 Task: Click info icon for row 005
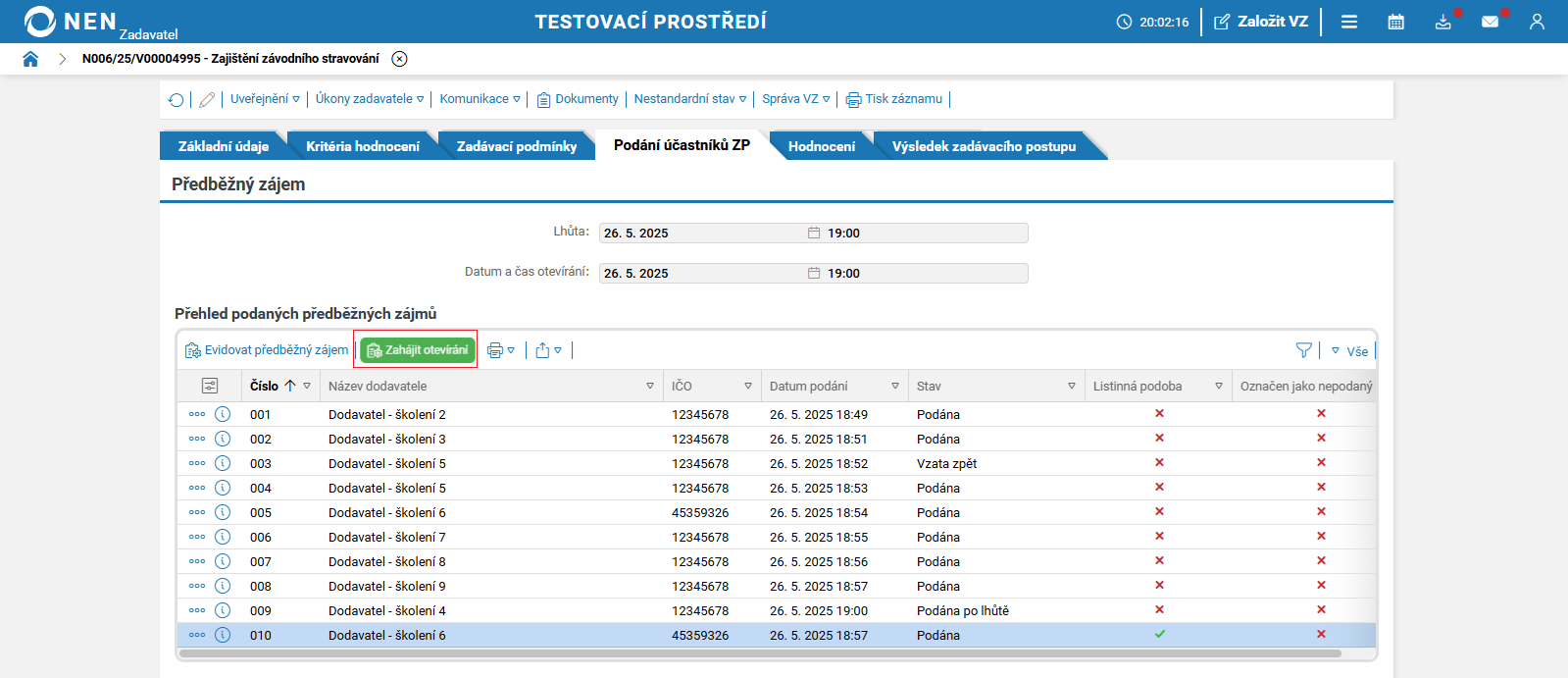223,512
